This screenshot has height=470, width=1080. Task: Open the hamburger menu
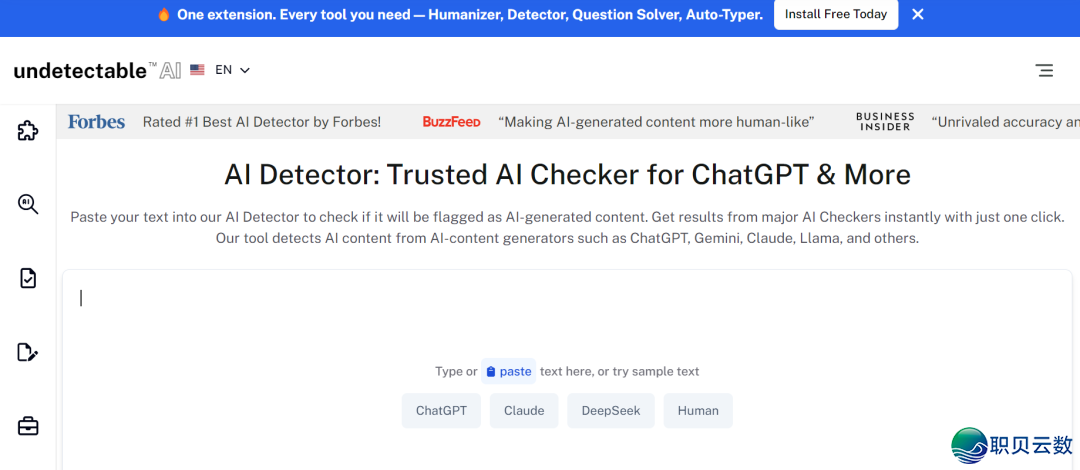click(x=1044, y=70)
